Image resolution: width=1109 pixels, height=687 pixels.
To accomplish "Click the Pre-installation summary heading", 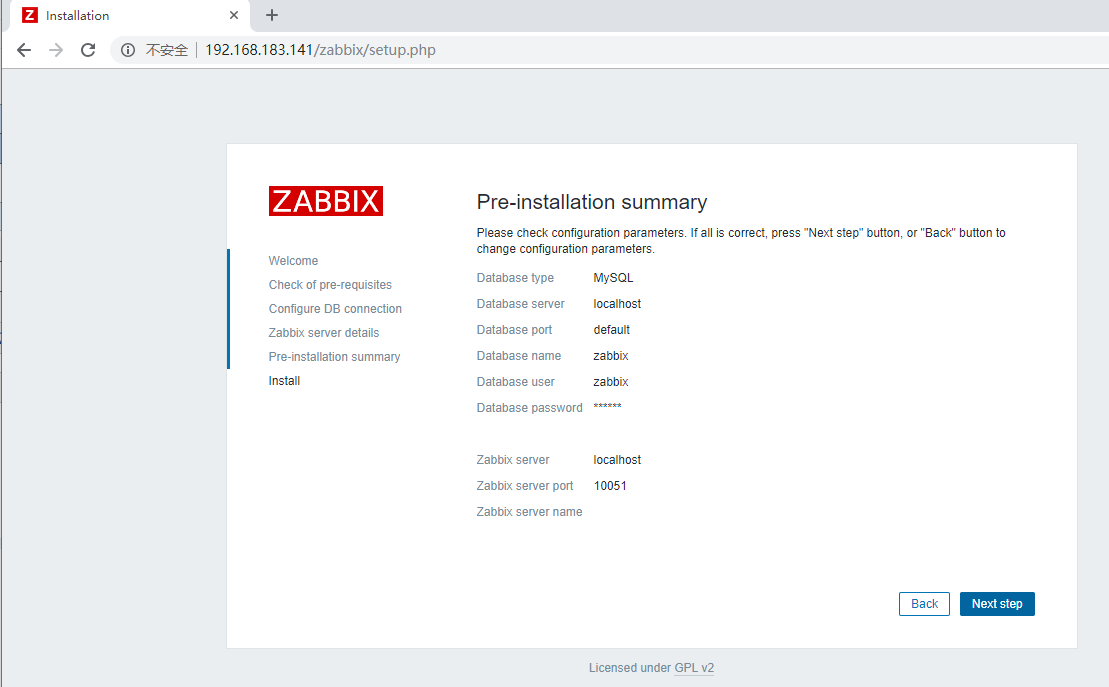I will tap(592, 202).
